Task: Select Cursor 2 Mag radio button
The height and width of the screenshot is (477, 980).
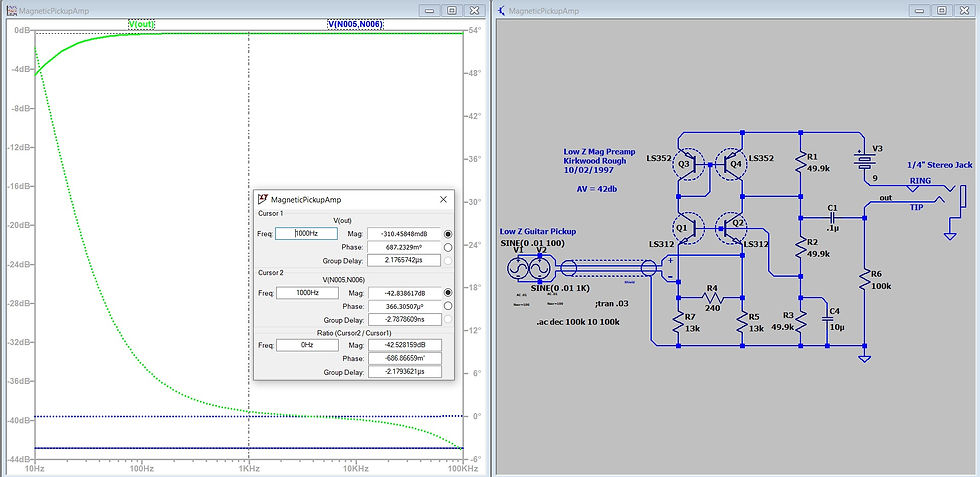Action: 448,293
